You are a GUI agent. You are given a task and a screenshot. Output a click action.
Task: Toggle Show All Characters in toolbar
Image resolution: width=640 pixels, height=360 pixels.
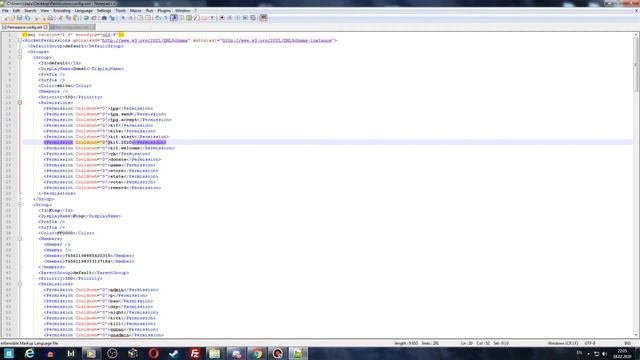[x=165, y=18]
